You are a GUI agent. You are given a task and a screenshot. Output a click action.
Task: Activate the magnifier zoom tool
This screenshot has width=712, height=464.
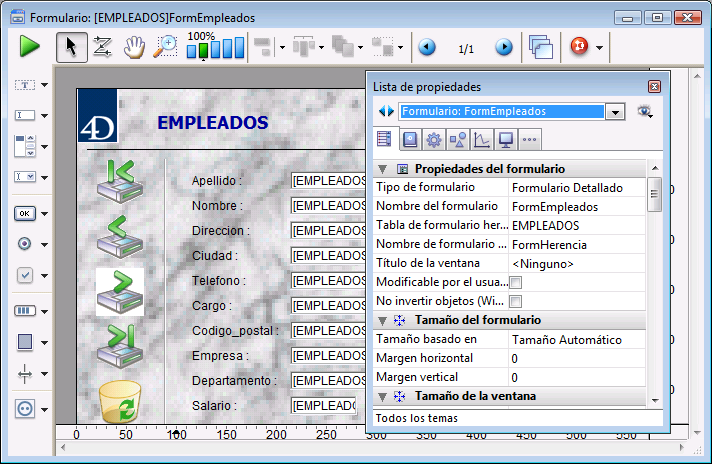point(165,46)
